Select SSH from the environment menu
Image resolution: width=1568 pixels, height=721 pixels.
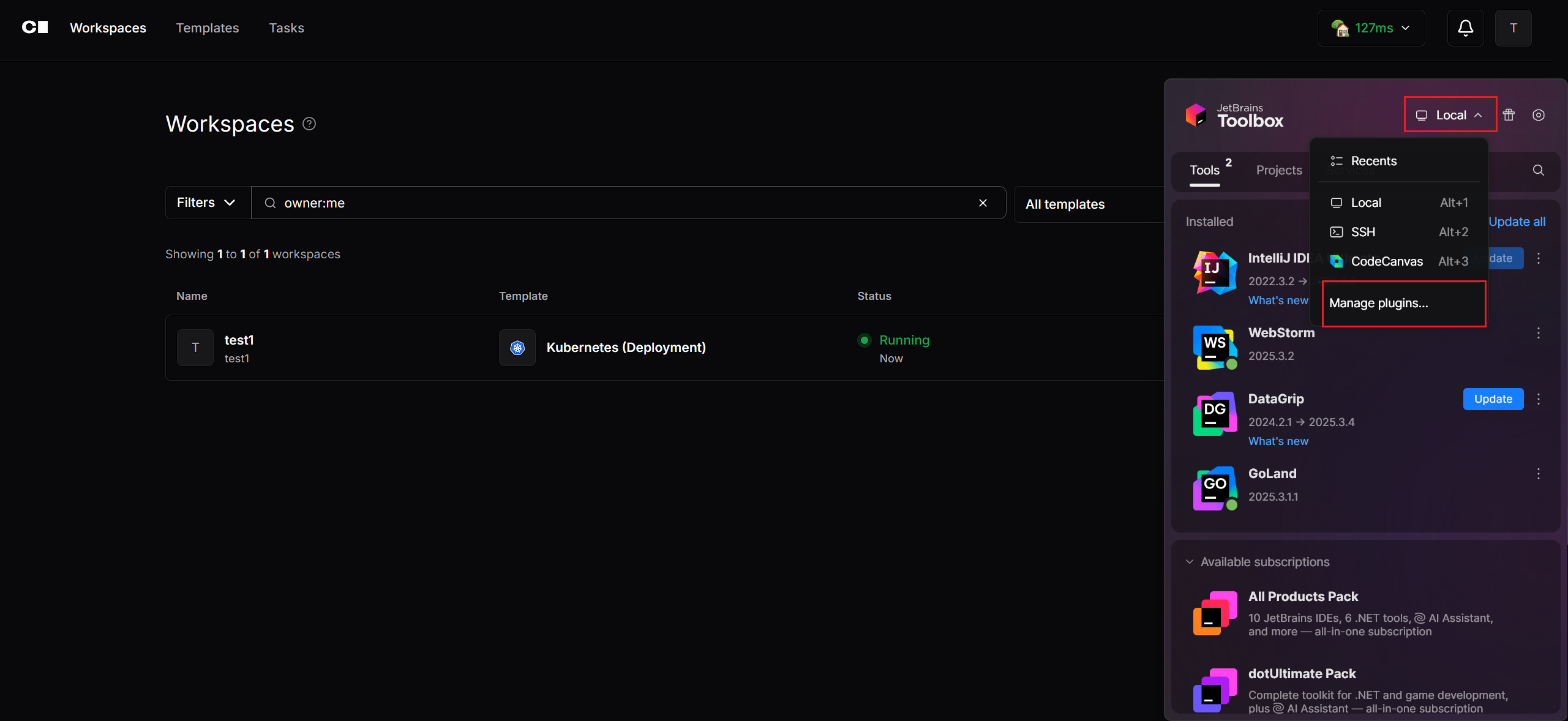tap(1363, 232)
